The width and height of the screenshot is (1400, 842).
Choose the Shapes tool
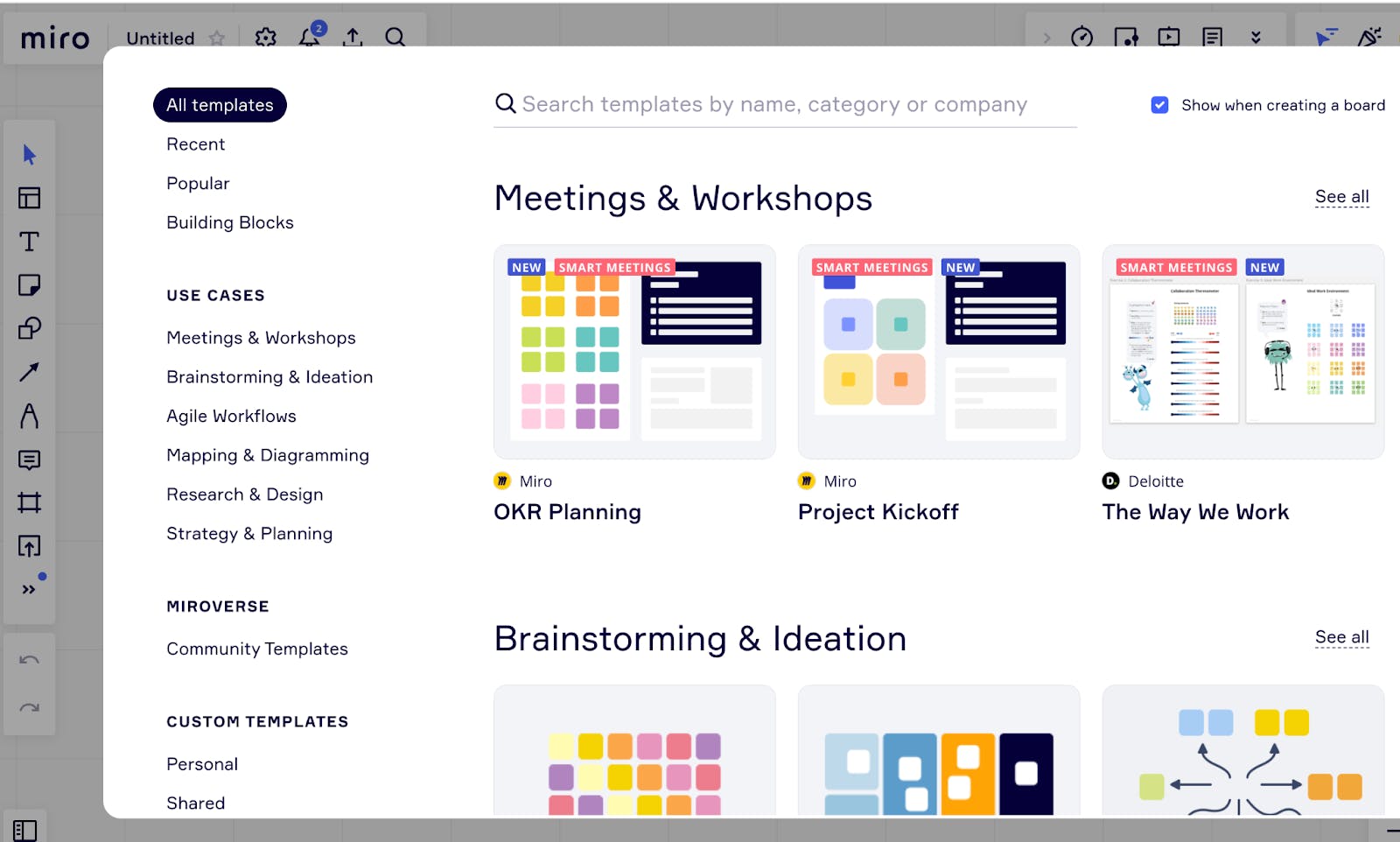[29, 328]
